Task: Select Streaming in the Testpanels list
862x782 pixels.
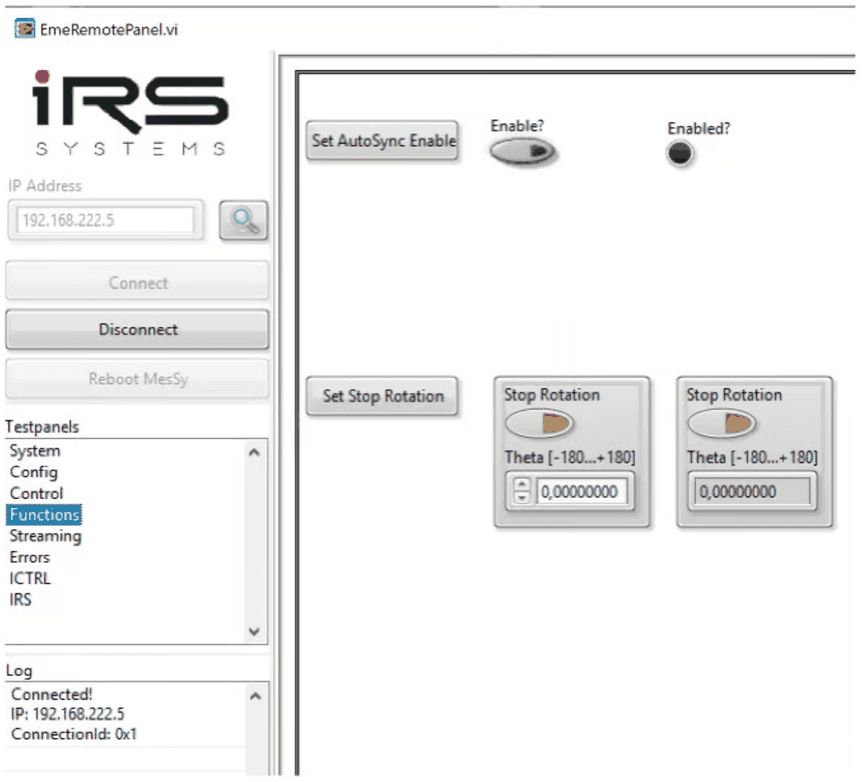Action: pyautogui.click(x=45, y=536)
